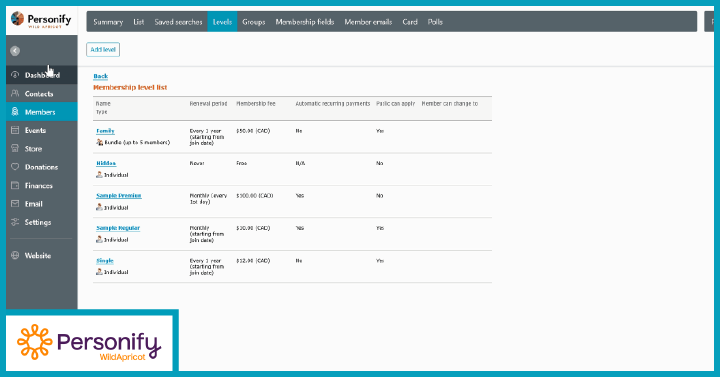Open the Dashboard from its sidebar icon

pos(15,75)
